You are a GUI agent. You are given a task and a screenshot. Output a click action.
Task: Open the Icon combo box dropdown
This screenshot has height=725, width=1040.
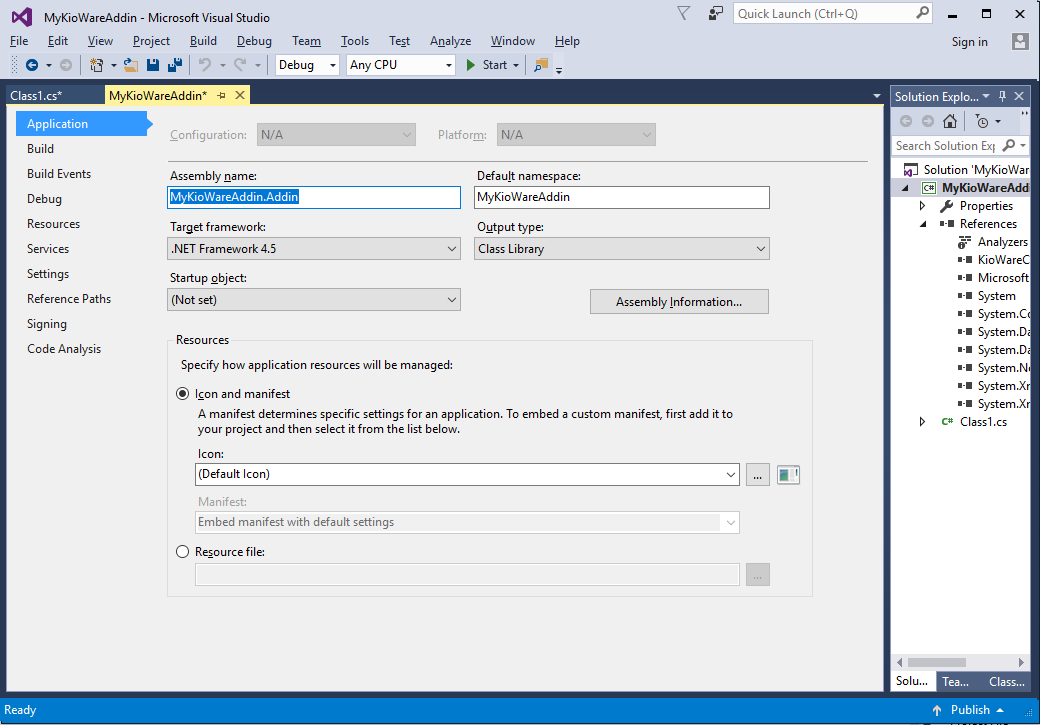[x=730, y=475]
